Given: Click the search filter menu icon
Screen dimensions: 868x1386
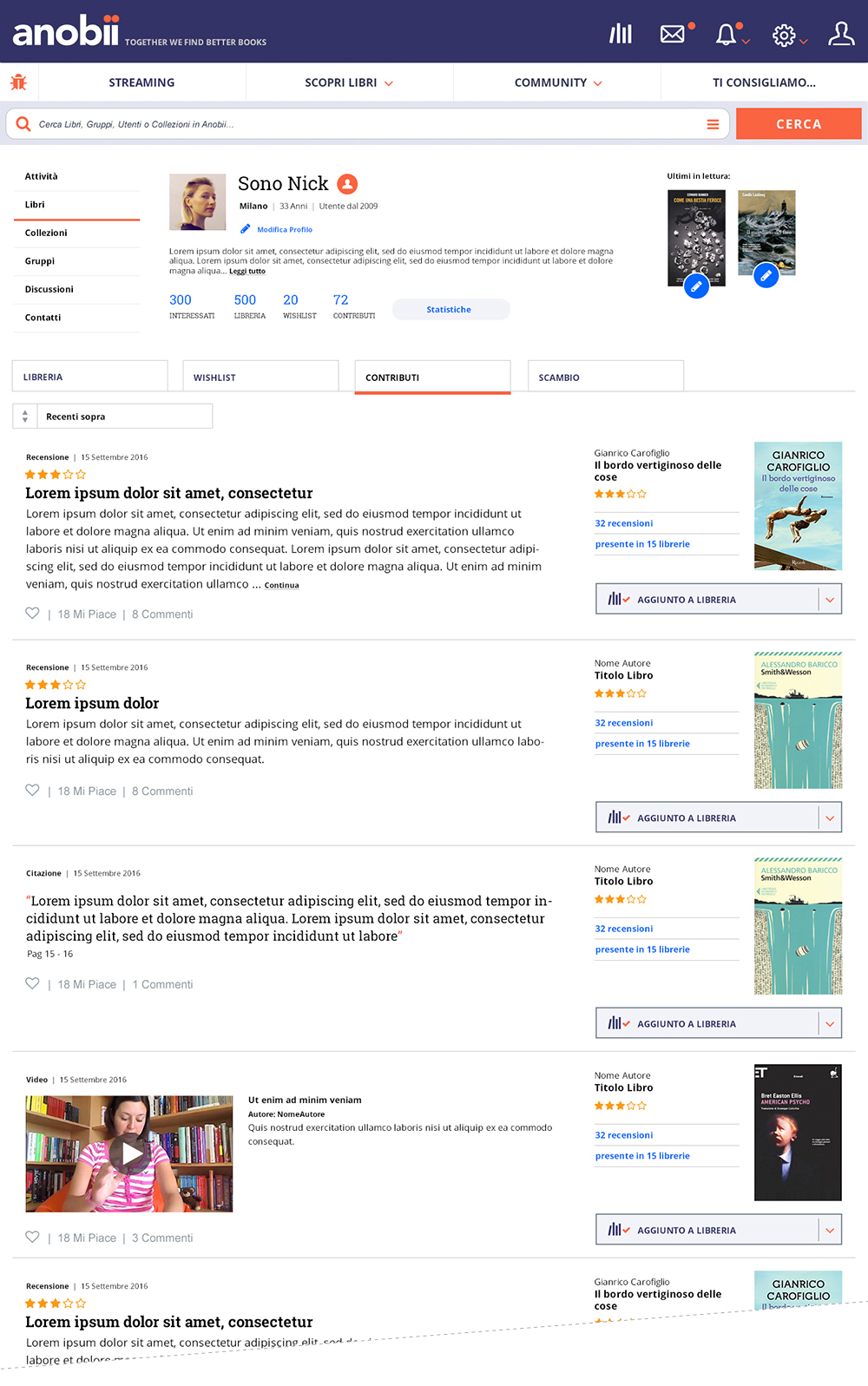Looking at the screenshot, I should click(713, 124).
